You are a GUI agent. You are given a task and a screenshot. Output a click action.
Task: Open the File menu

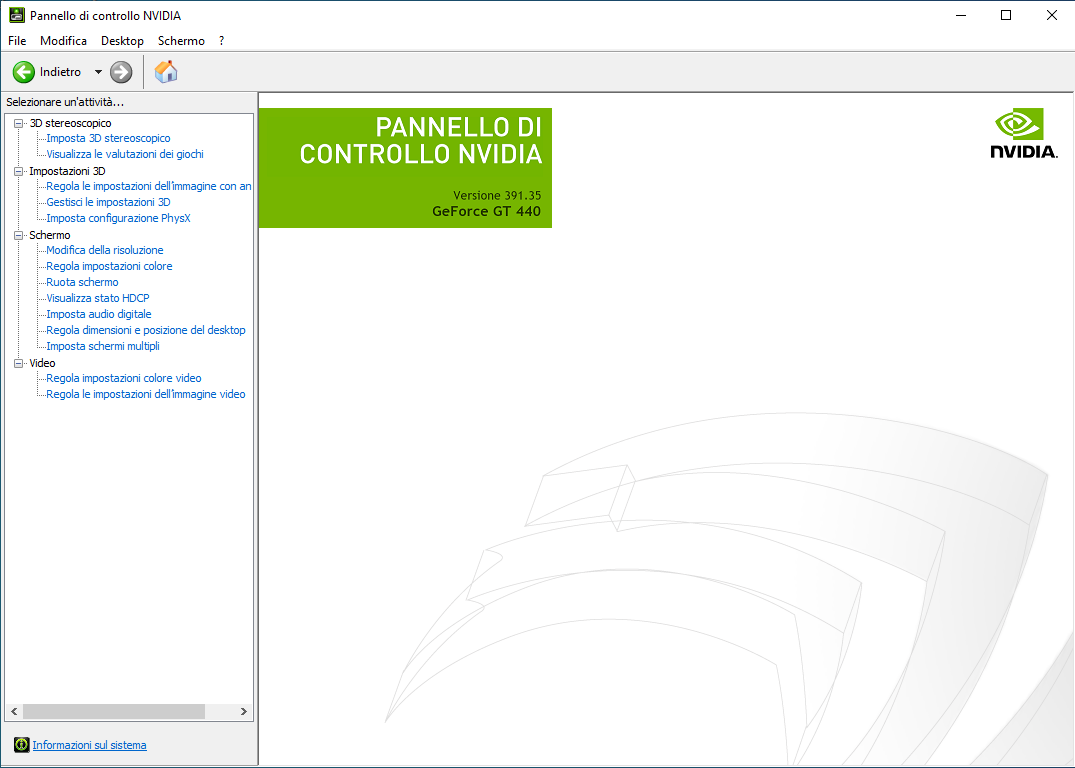tap(17, 41)
